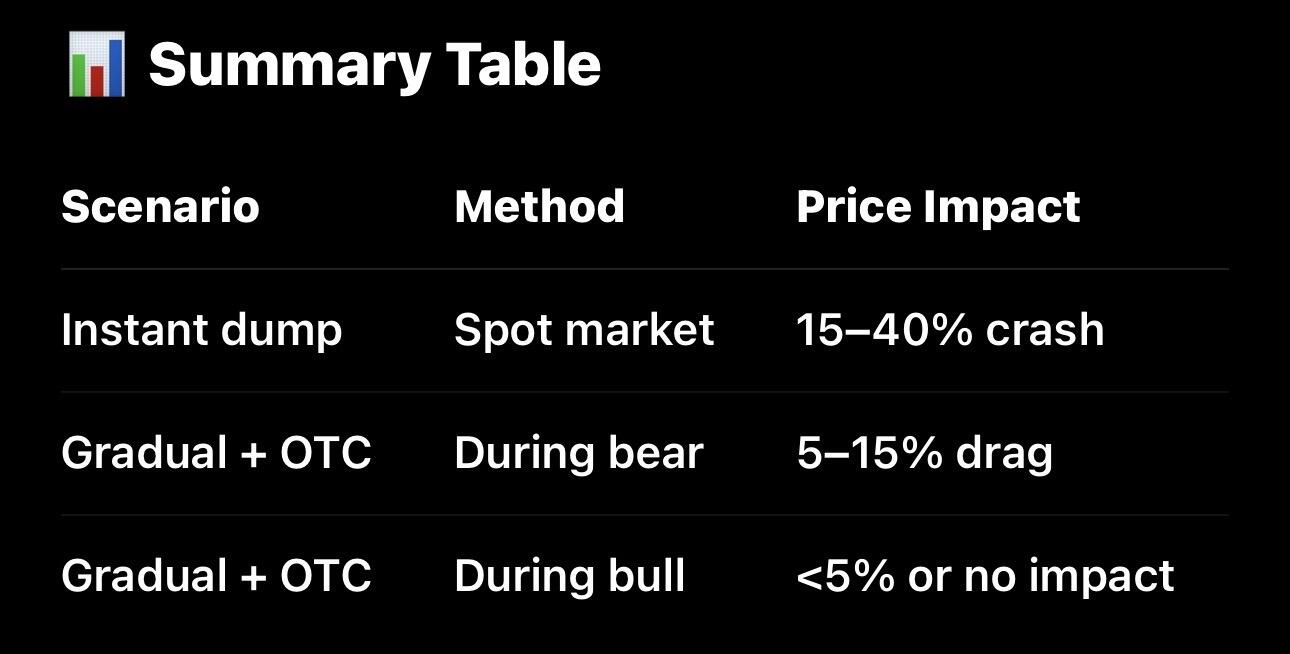Click the 15–40% crash cell
This screenshot has width=1290, height=654.
pyautogui.click(x=950, y=330)
